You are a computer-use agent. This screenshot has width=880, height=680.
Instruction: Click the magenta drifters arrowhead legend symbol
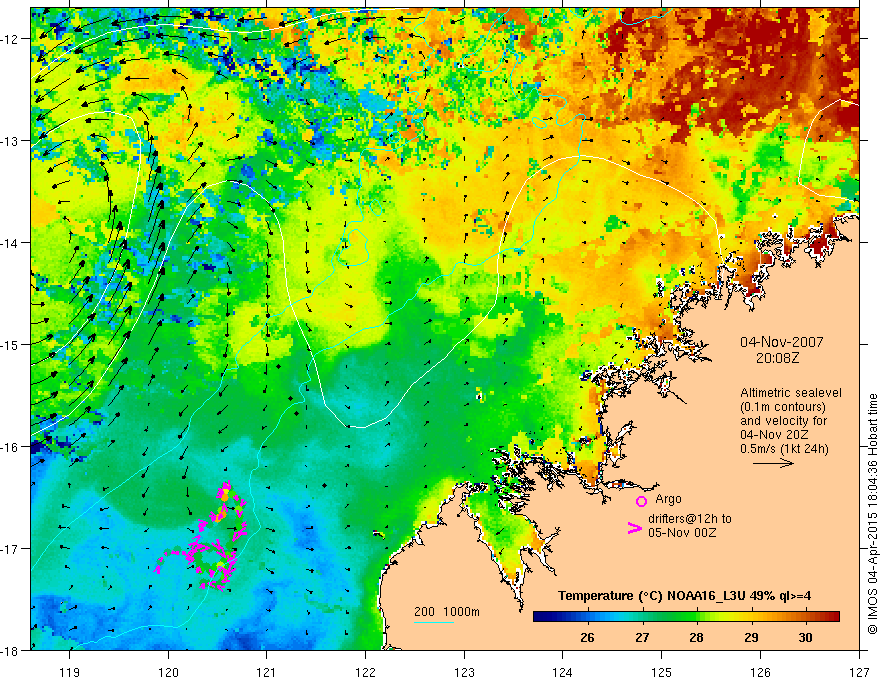[x=634, y=528]
